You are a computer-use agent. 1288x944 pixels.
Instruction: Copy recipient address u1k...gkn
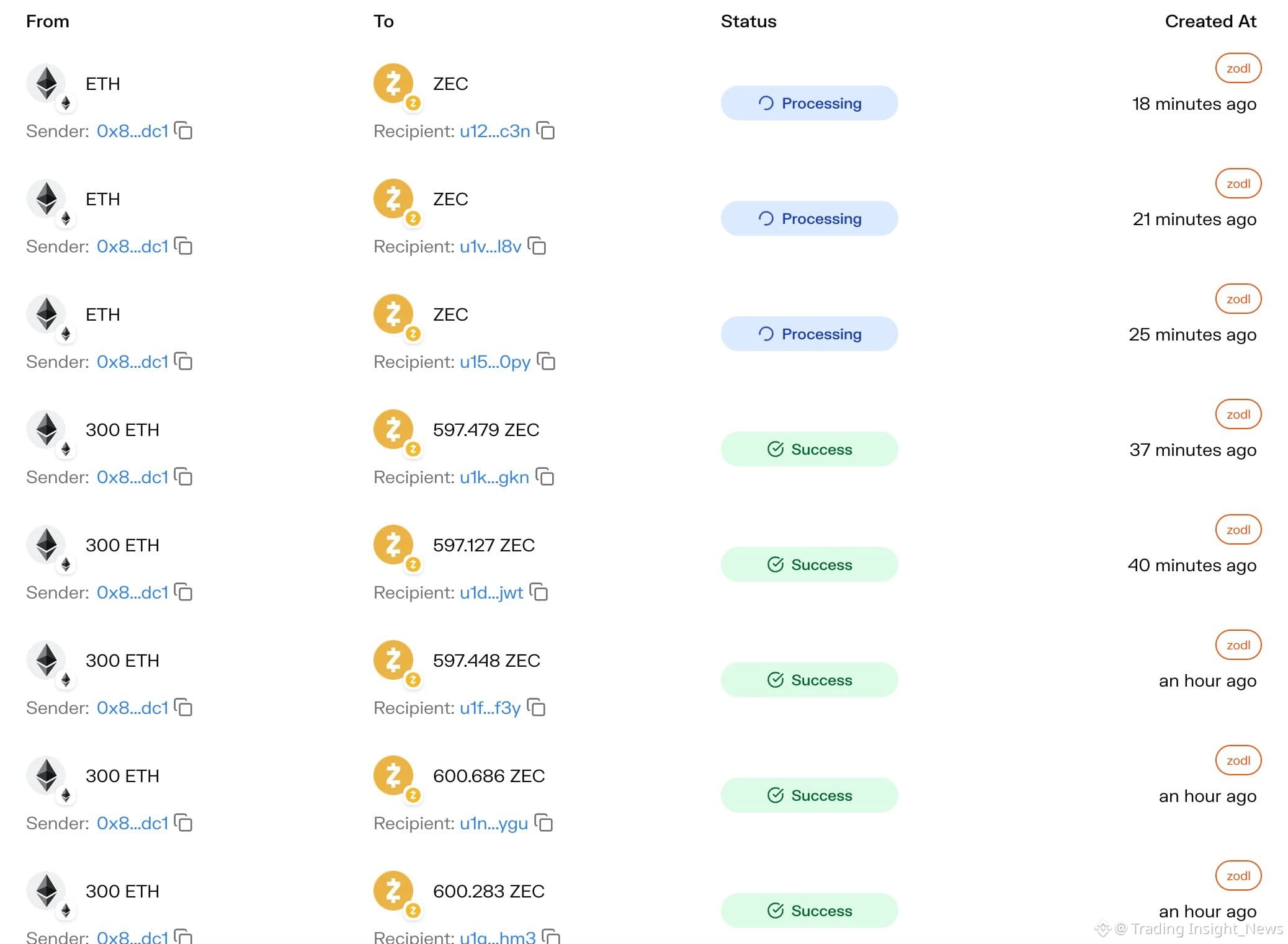click(545, 477)
